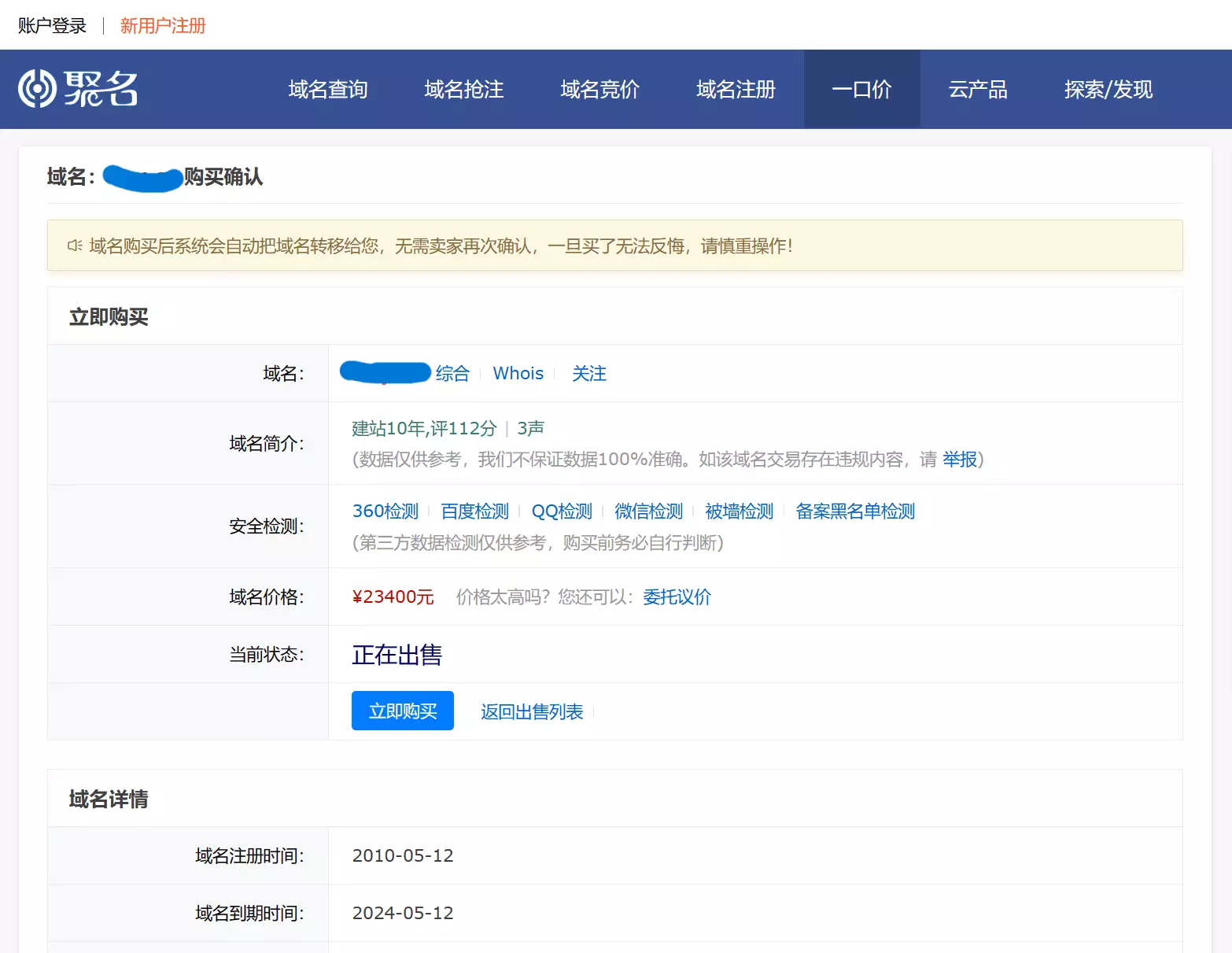Click the 建站10年,评112分 description
Screen dimensions: 1232x953
tap(424, 428)
